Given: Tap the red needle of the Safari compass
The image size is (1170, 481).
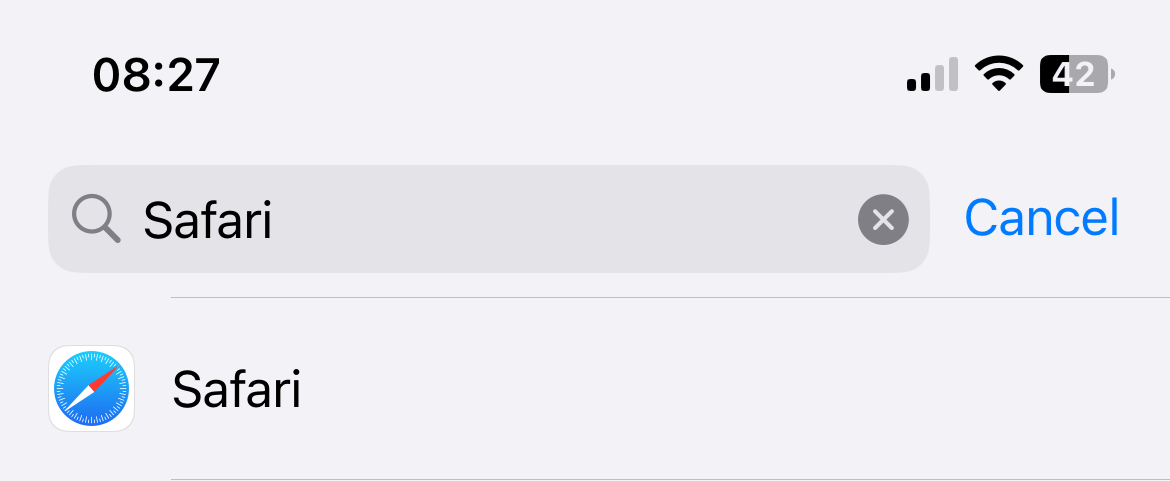Looking at the screenshot, I should (102, 378).
